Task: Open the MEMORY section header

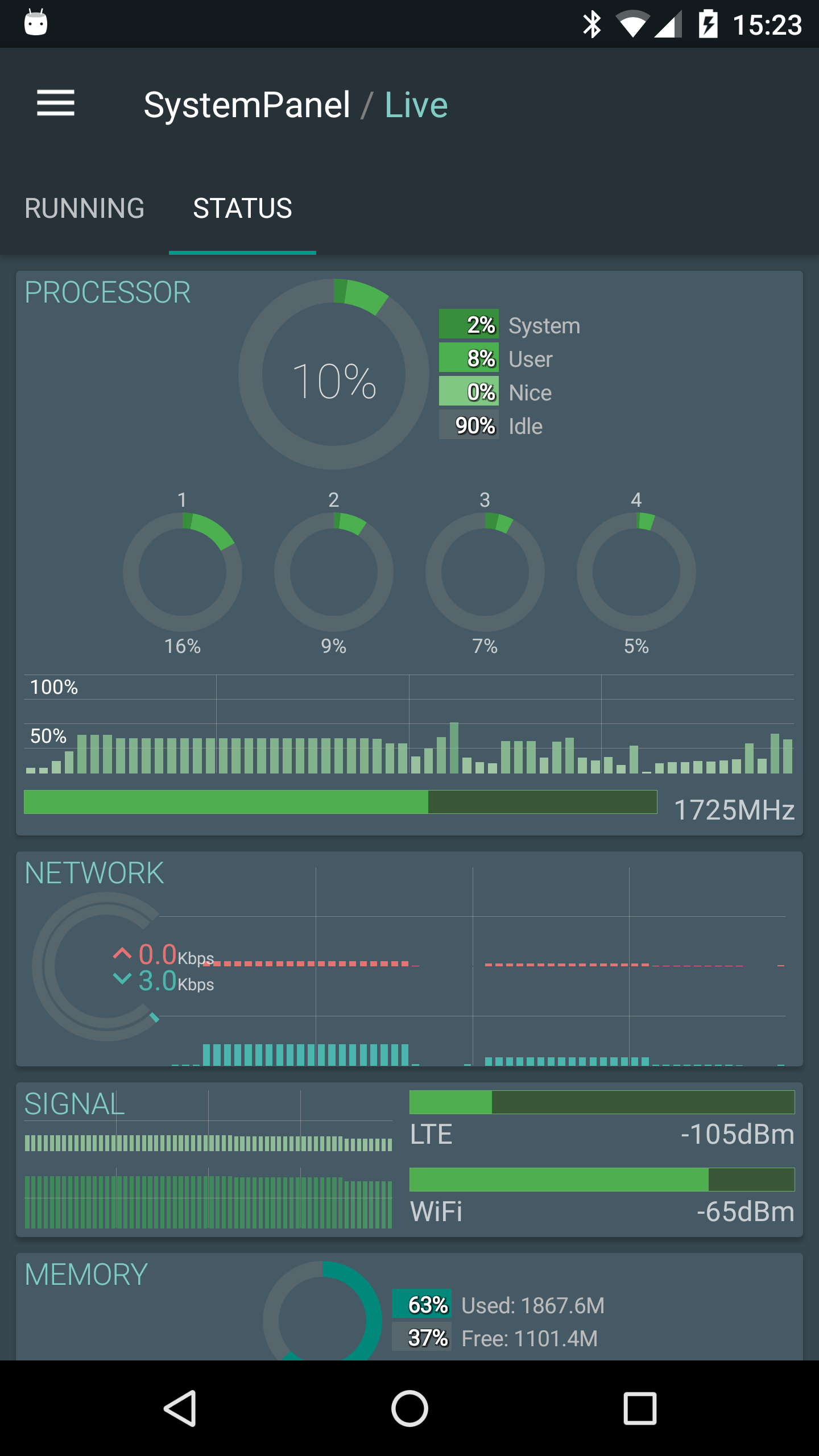Action: coord(86,1275)
